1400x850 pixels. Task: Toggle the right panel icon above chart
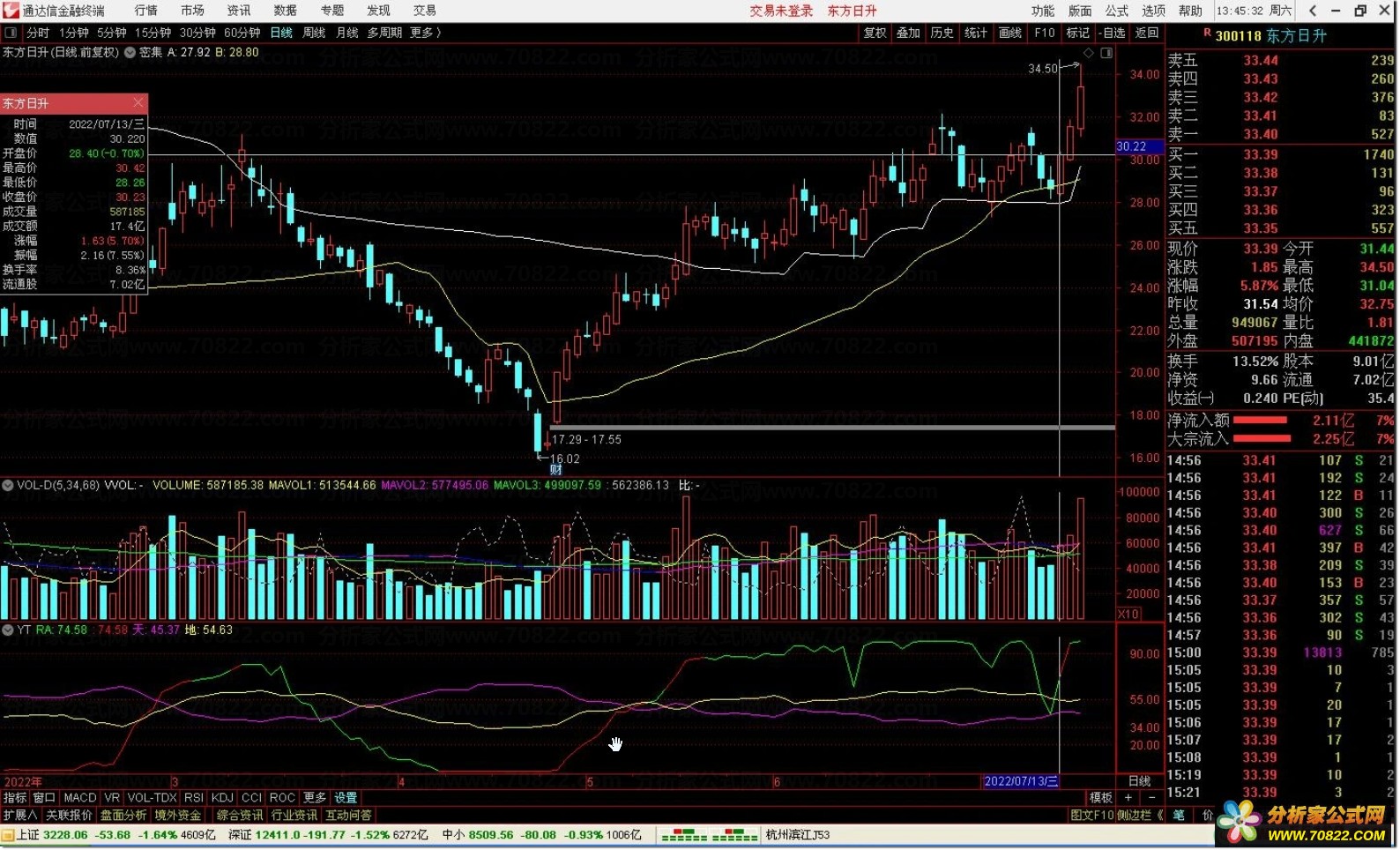[x=1106, y=53]
